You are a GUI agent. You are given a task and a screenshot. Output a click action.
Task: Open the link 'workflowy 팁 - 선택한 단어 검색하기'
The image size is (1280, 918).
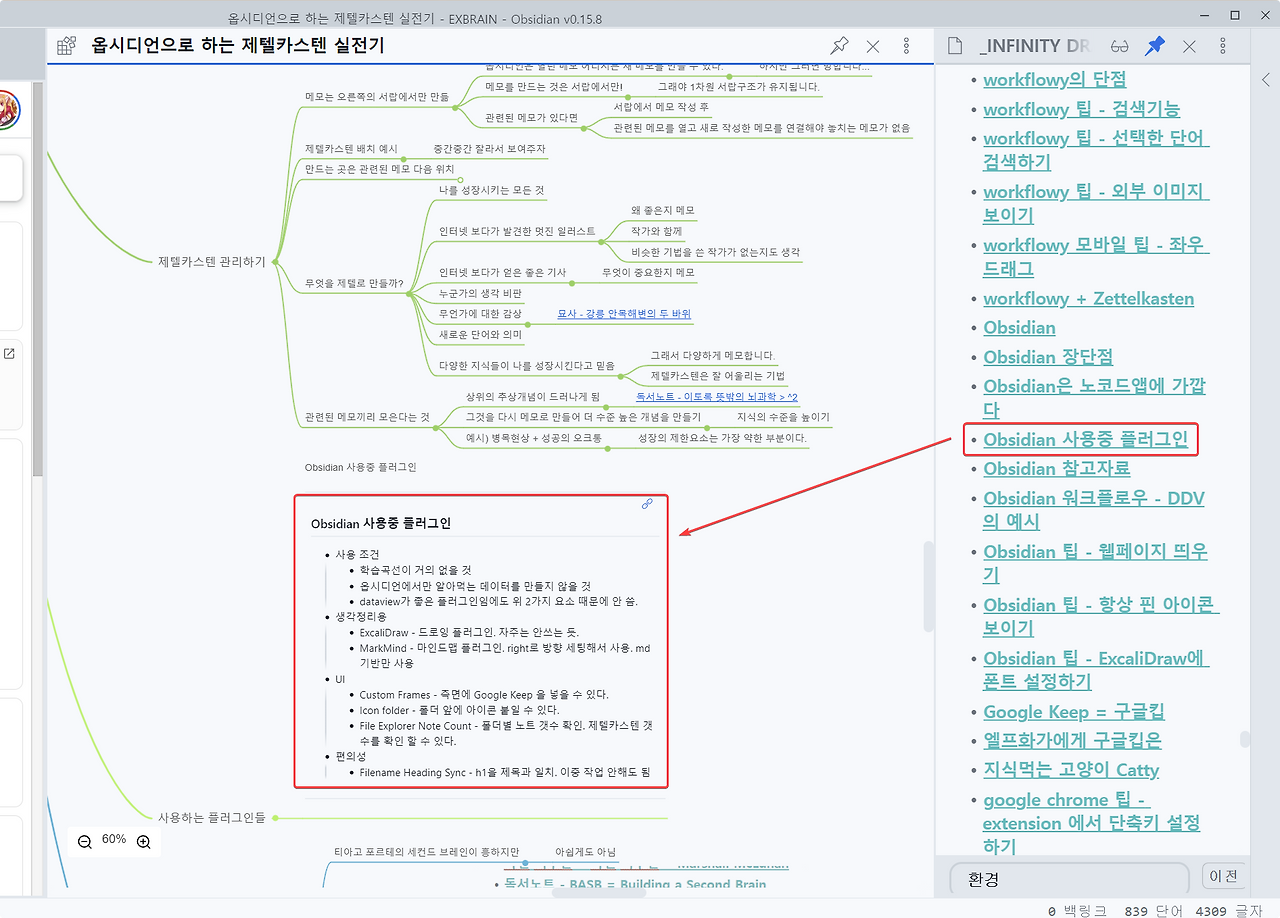[1096, 150]
